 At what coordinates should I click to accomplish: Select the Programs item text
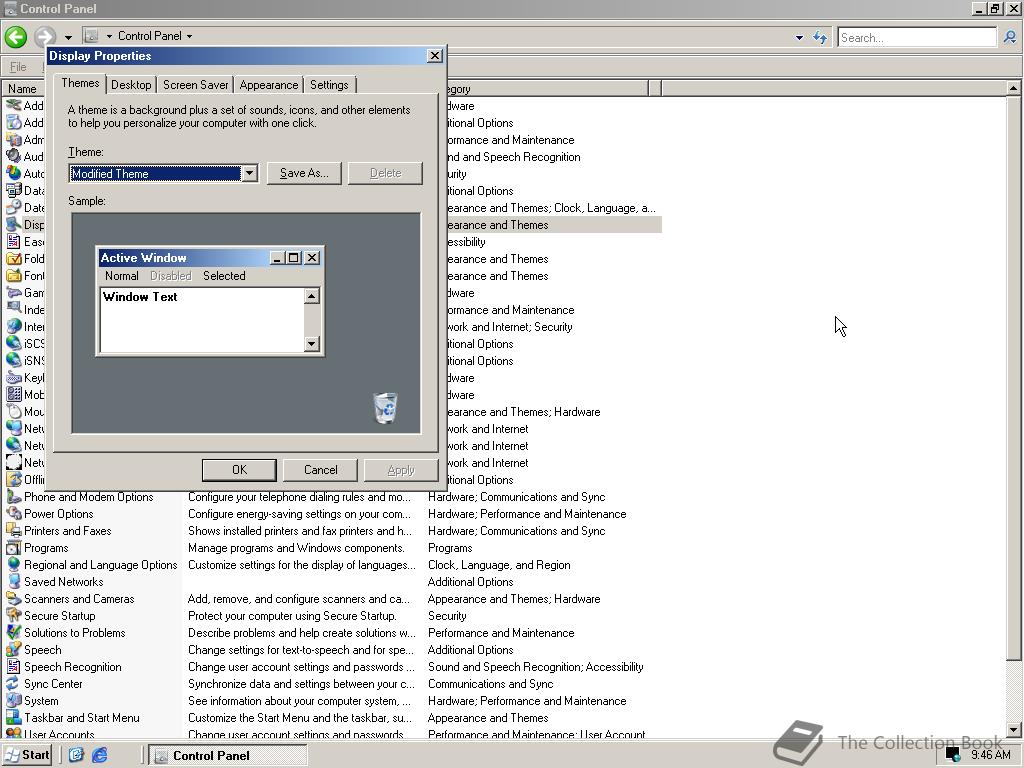point(46,548)
